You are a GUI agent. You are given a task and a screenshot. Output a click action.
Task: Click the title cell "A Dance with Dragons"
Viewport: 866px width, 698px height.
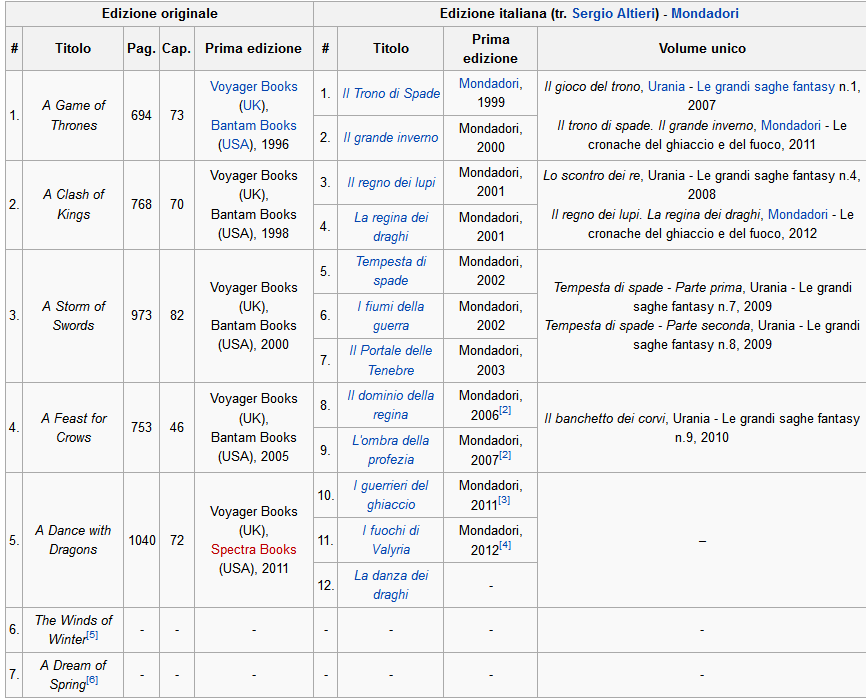[73, 540]
